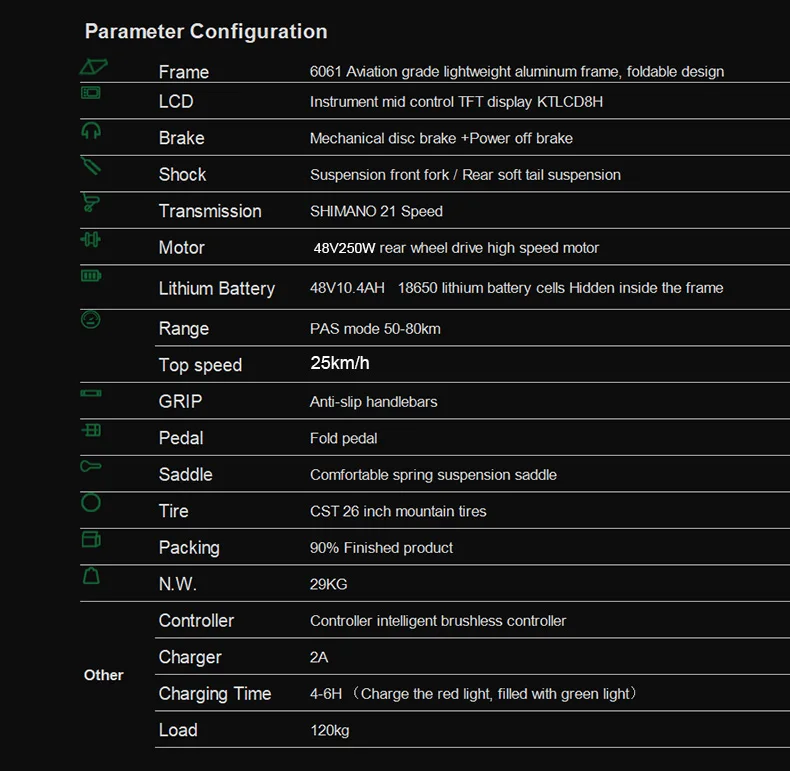Click the motor icon
This screenshot has width=790, height=771.
click(91, 240)
